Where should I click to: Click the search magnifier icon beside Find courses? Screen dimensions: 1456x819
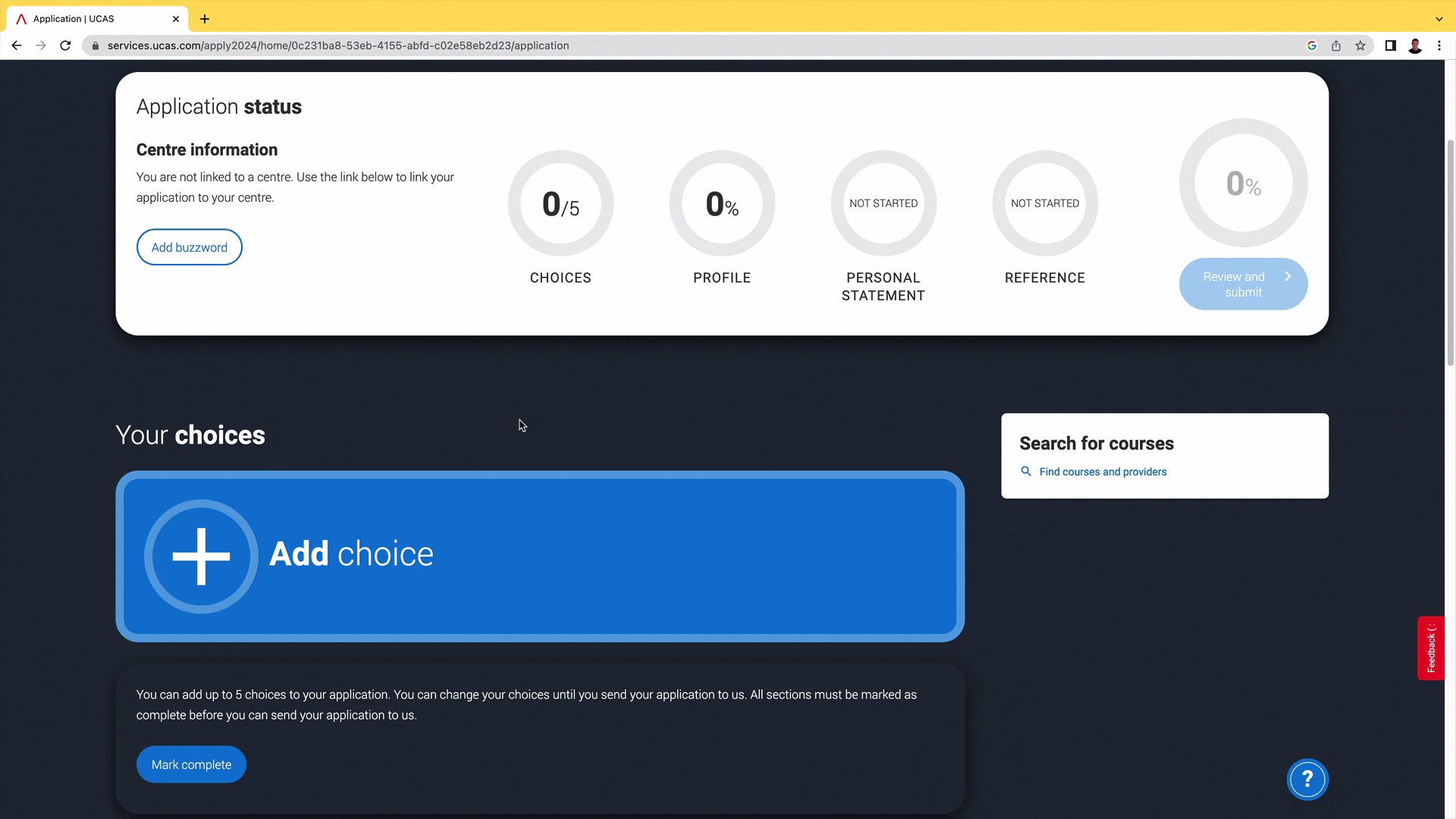click(x=1026, y=472)
